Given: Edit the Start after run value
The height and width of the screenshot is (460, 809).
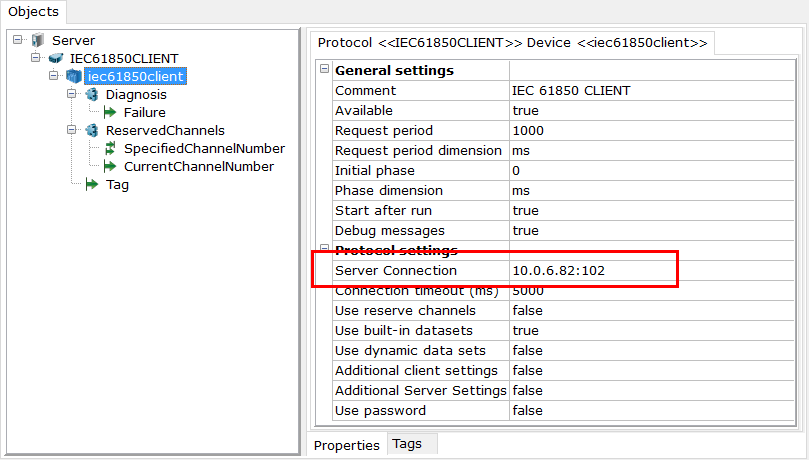Looking at the screenshot, I should click(652, 210).
